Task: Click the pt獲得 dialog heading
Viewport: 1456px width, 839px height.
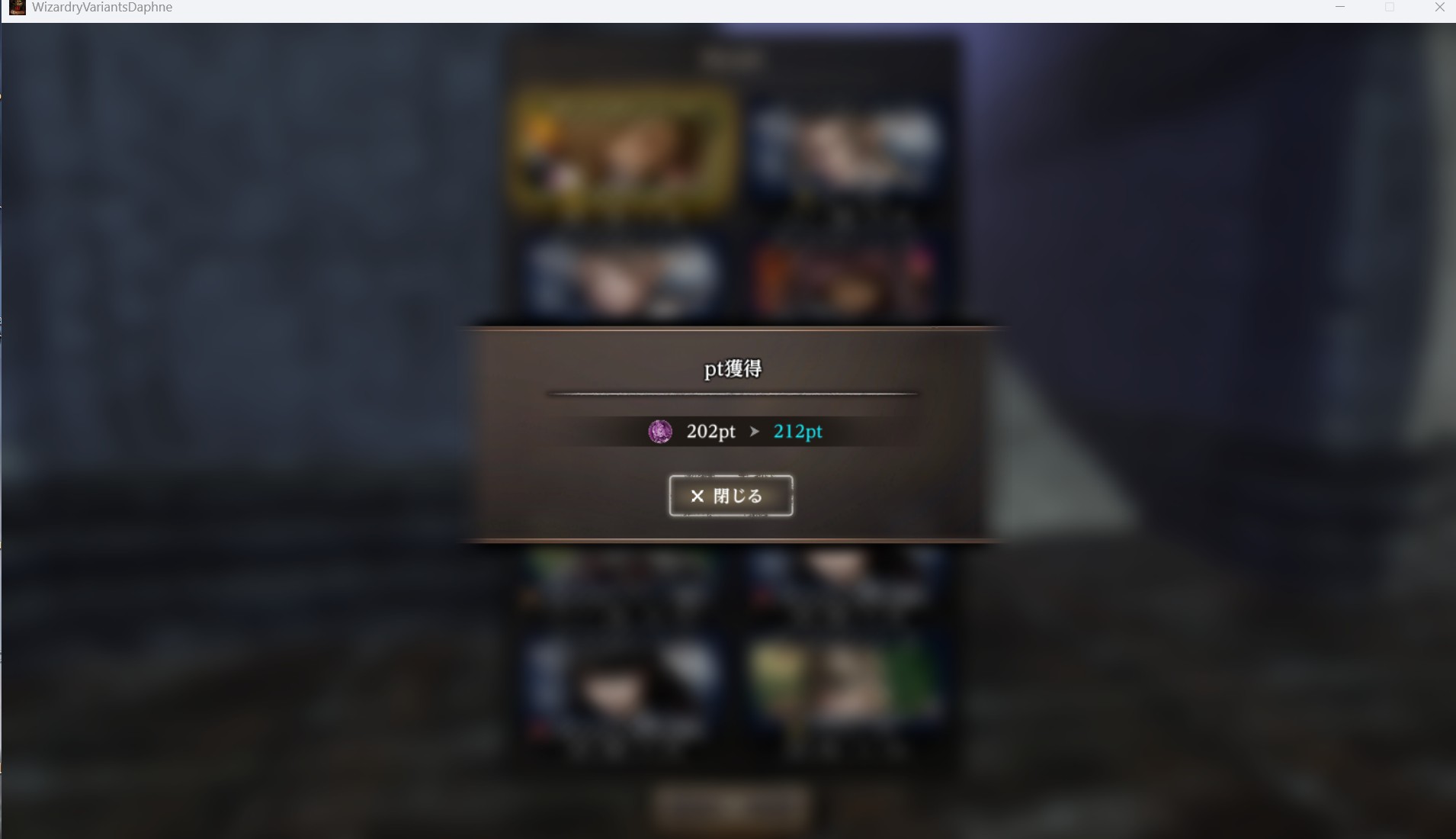Action: pos(733,369)
